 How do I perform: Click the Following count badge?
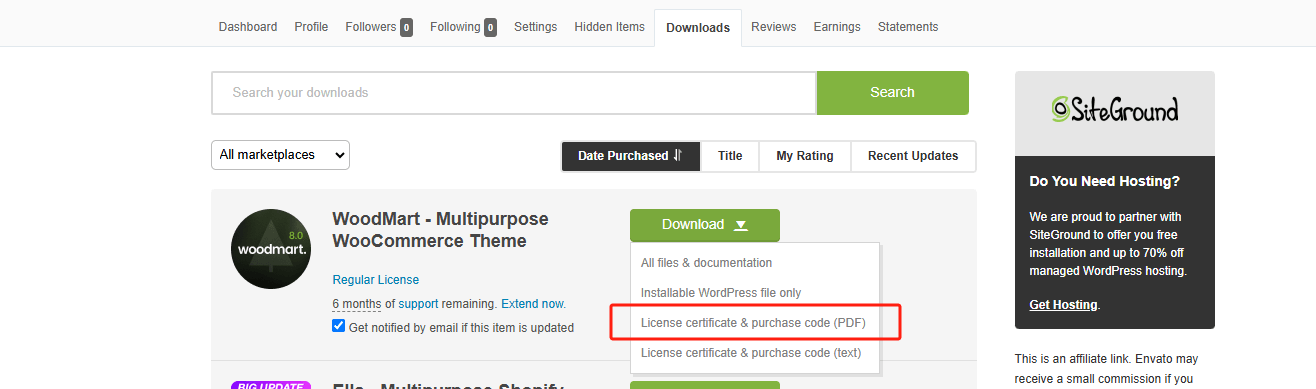pyautogui.click(x=491, y=28)
